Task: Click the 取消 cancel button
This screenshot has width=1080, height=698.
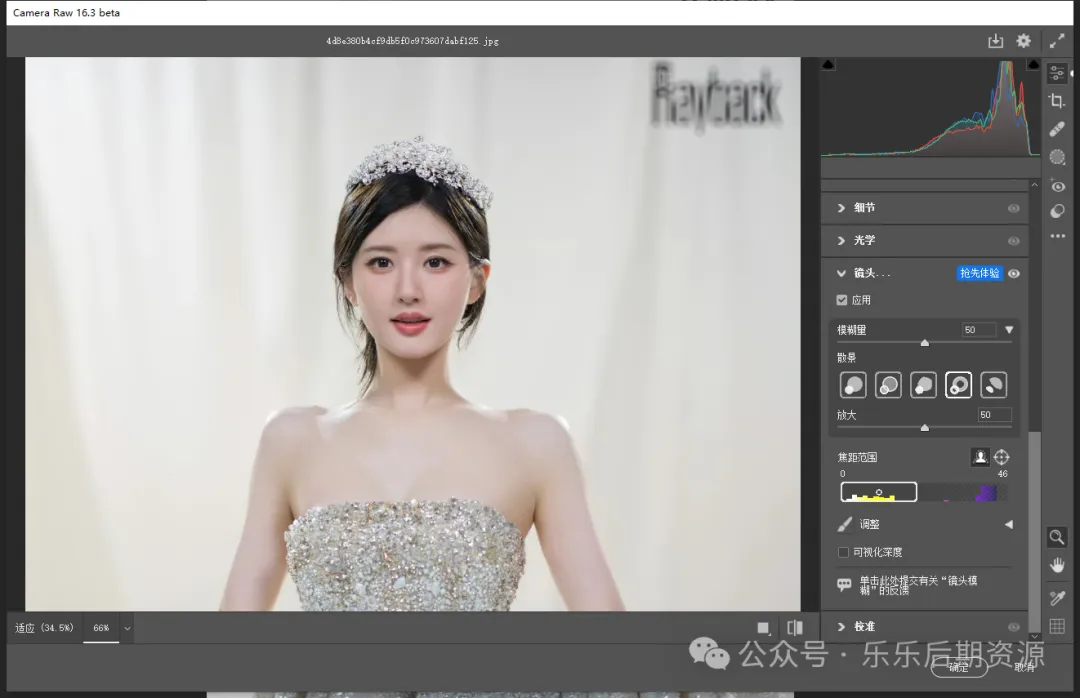Action: click(x=1024, y=667)
